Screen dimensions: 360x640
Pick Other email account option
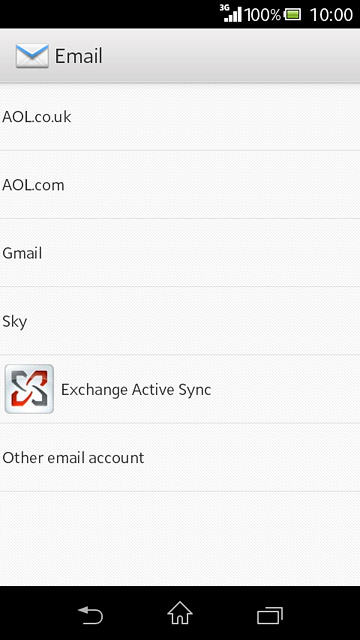click(x=180, y=458)
